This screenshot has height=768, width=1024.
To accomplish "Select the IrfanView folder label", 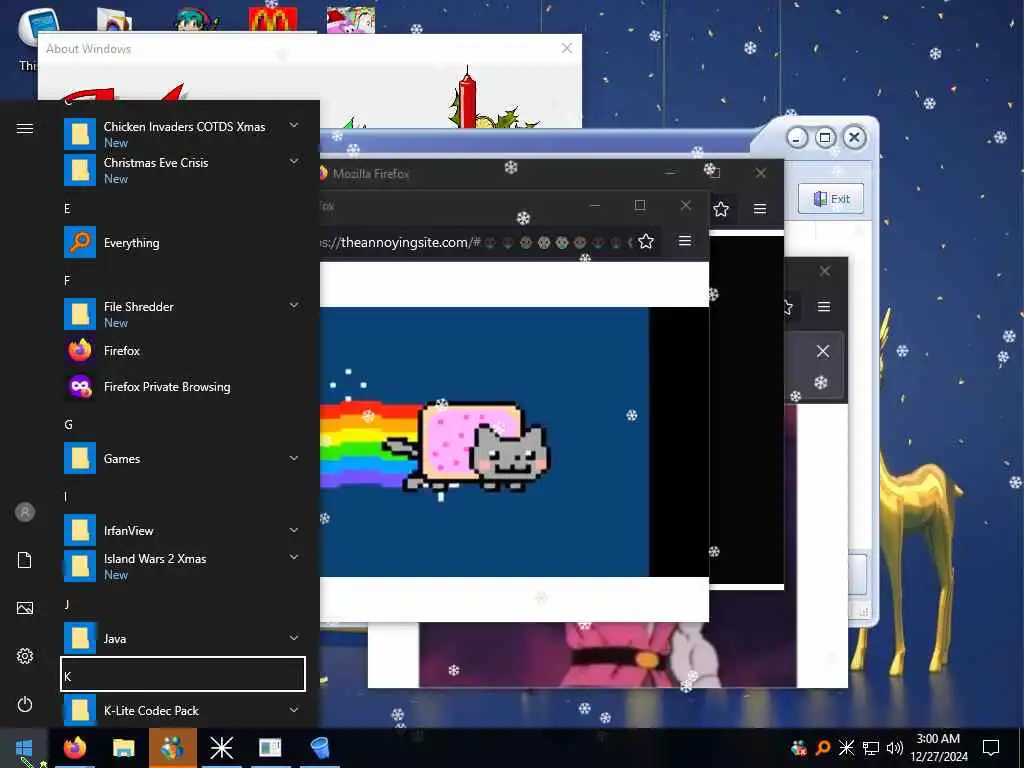I will pos(129,530).
